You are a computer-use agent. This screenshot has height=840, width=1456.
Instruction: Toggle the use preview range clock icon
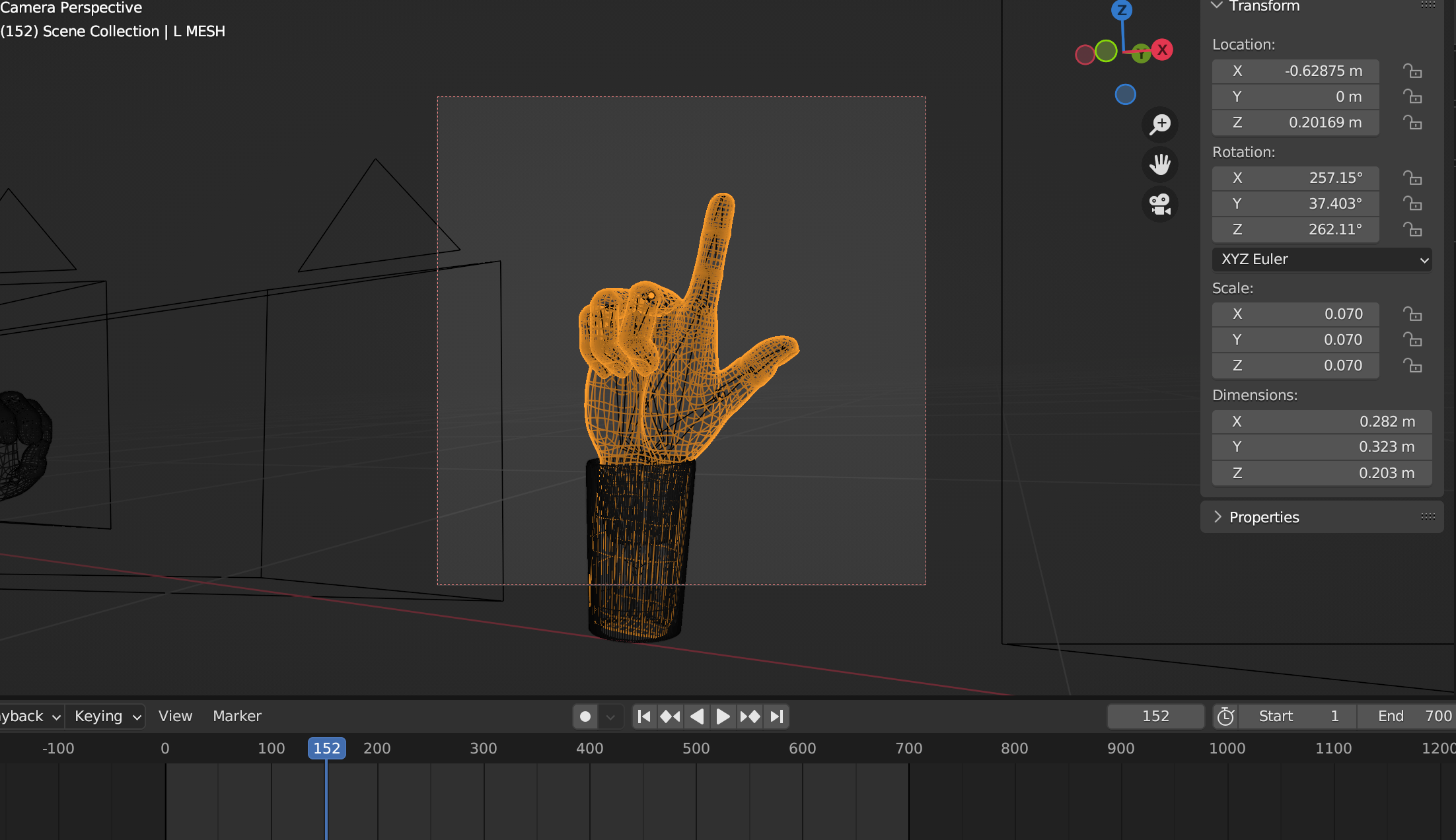click(1225, 717)
